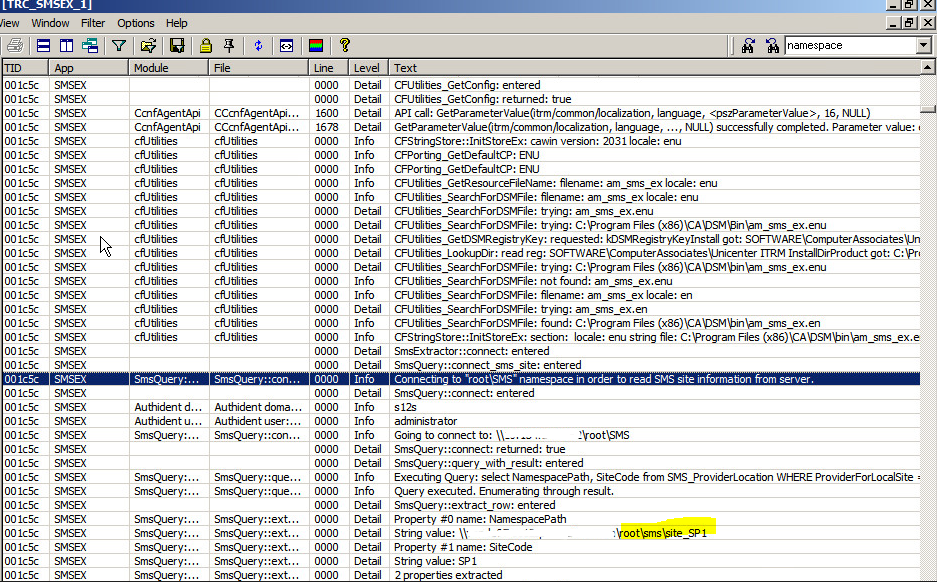Screen dimensions: 937x582
Task: Open the Options menu
Action: [x=136, y=23]
